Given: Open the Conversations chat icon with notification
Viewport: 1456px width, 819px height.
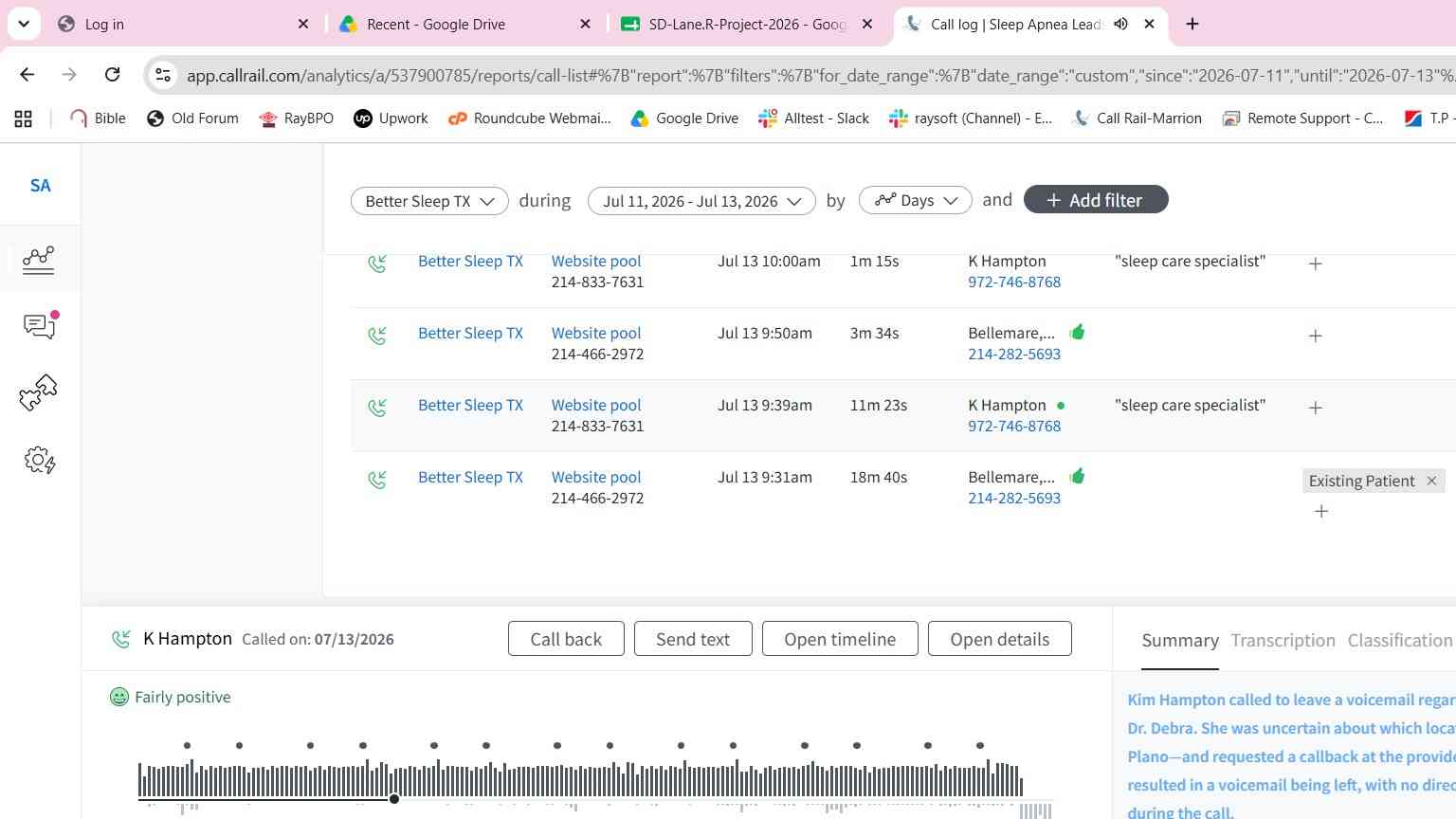Looking at the screenshot, I should [x=40, y=325].
